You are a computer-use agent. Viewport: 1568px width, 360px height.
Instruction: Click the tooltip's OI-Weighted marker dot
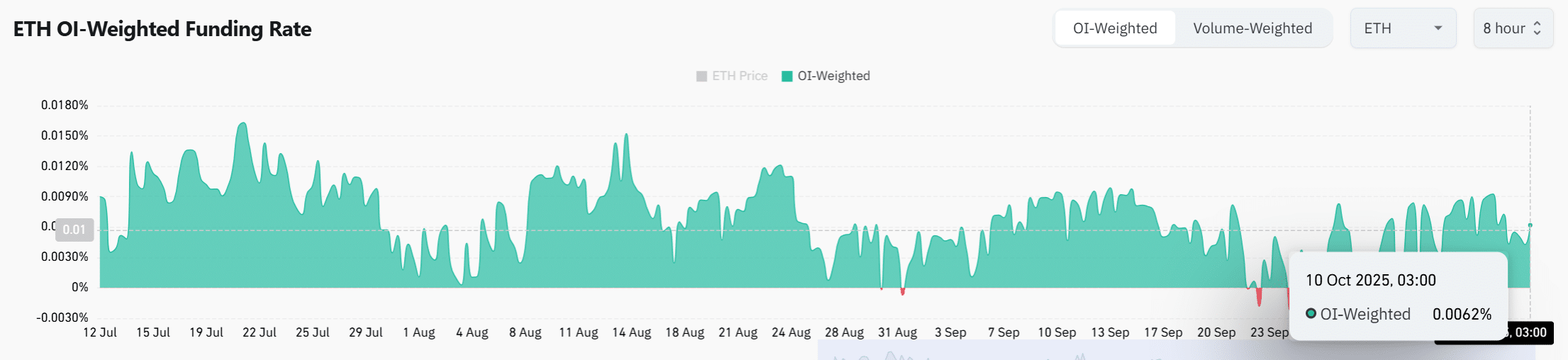pos(1311,314)
